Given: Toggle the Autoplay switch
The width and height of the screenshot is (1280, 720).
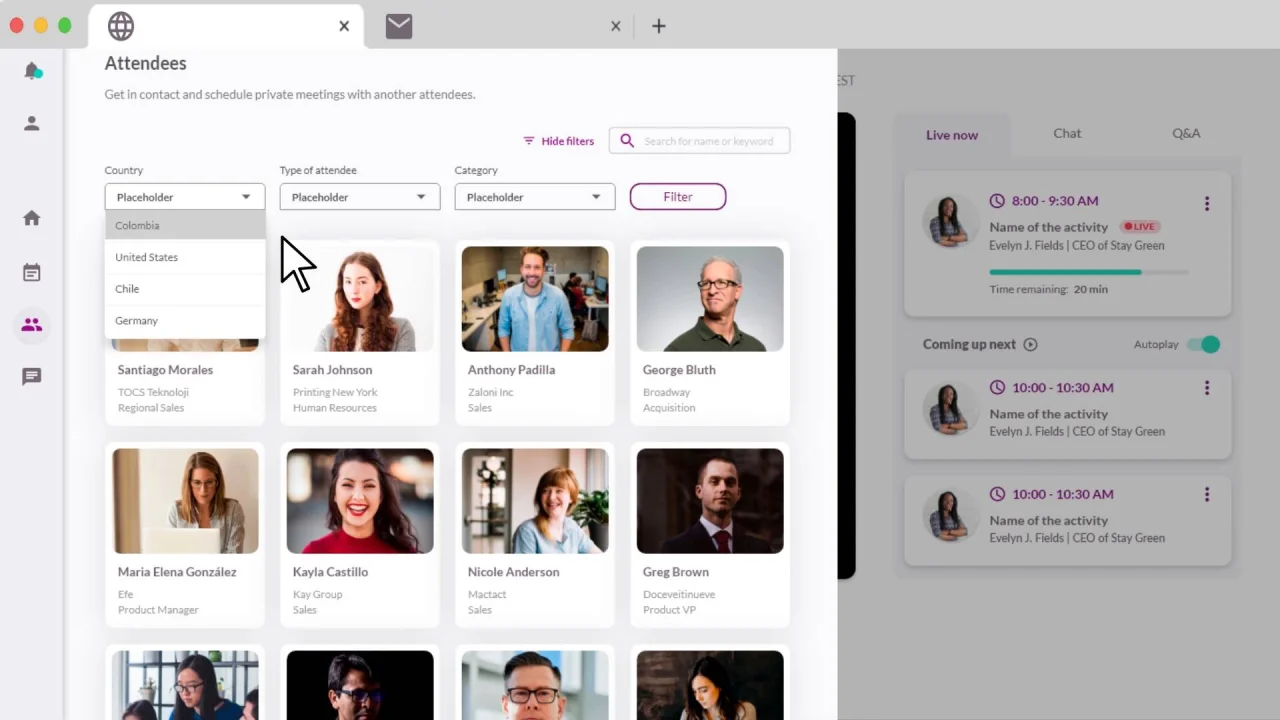Looking at the screenshot, I should 1204,344.
